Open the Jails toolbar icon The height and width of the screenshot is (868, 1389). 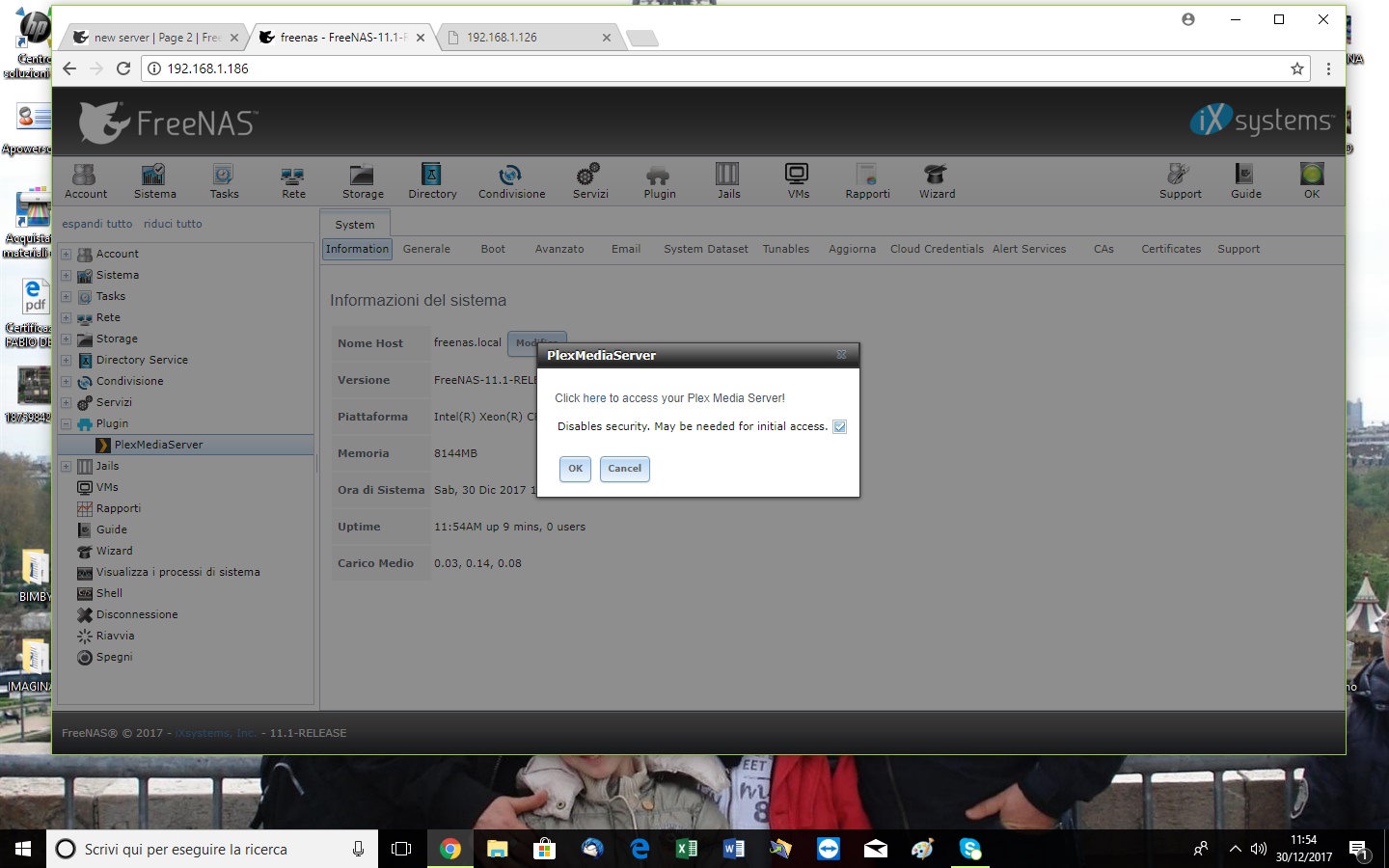tap(728, 181)
